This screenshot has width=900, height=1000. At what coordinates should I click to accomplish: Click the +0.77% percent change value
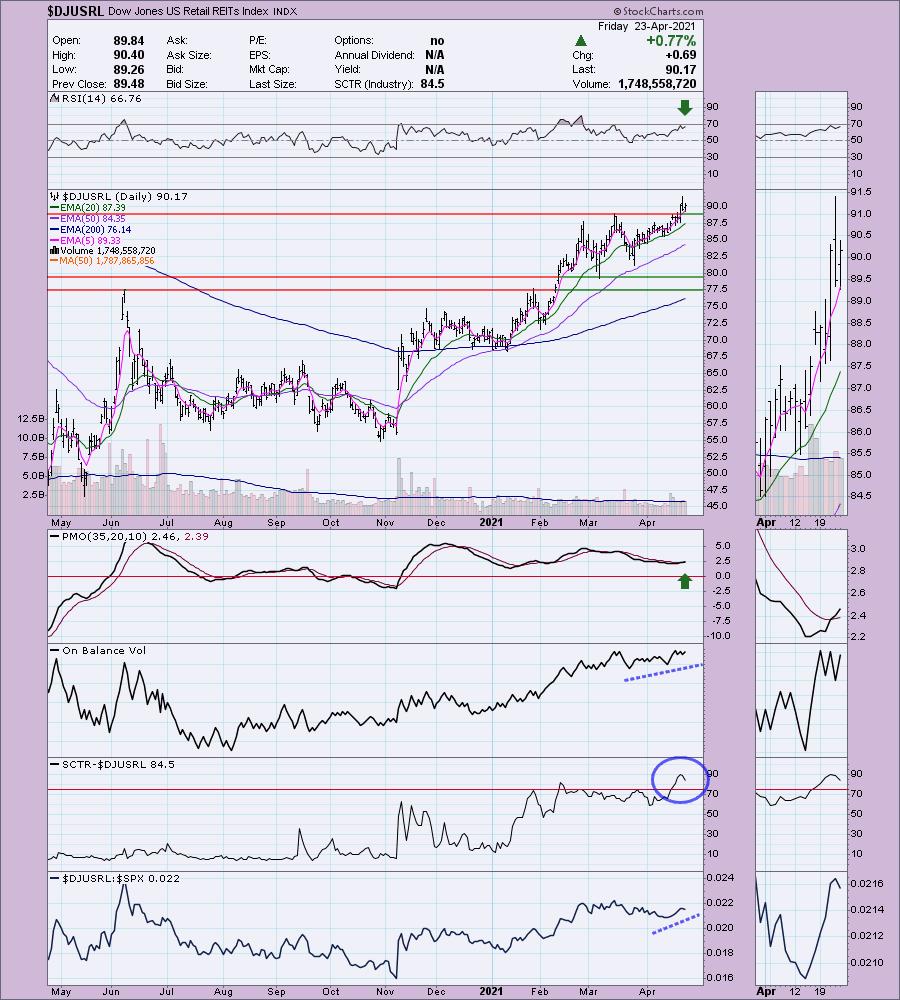pos(671,41)
